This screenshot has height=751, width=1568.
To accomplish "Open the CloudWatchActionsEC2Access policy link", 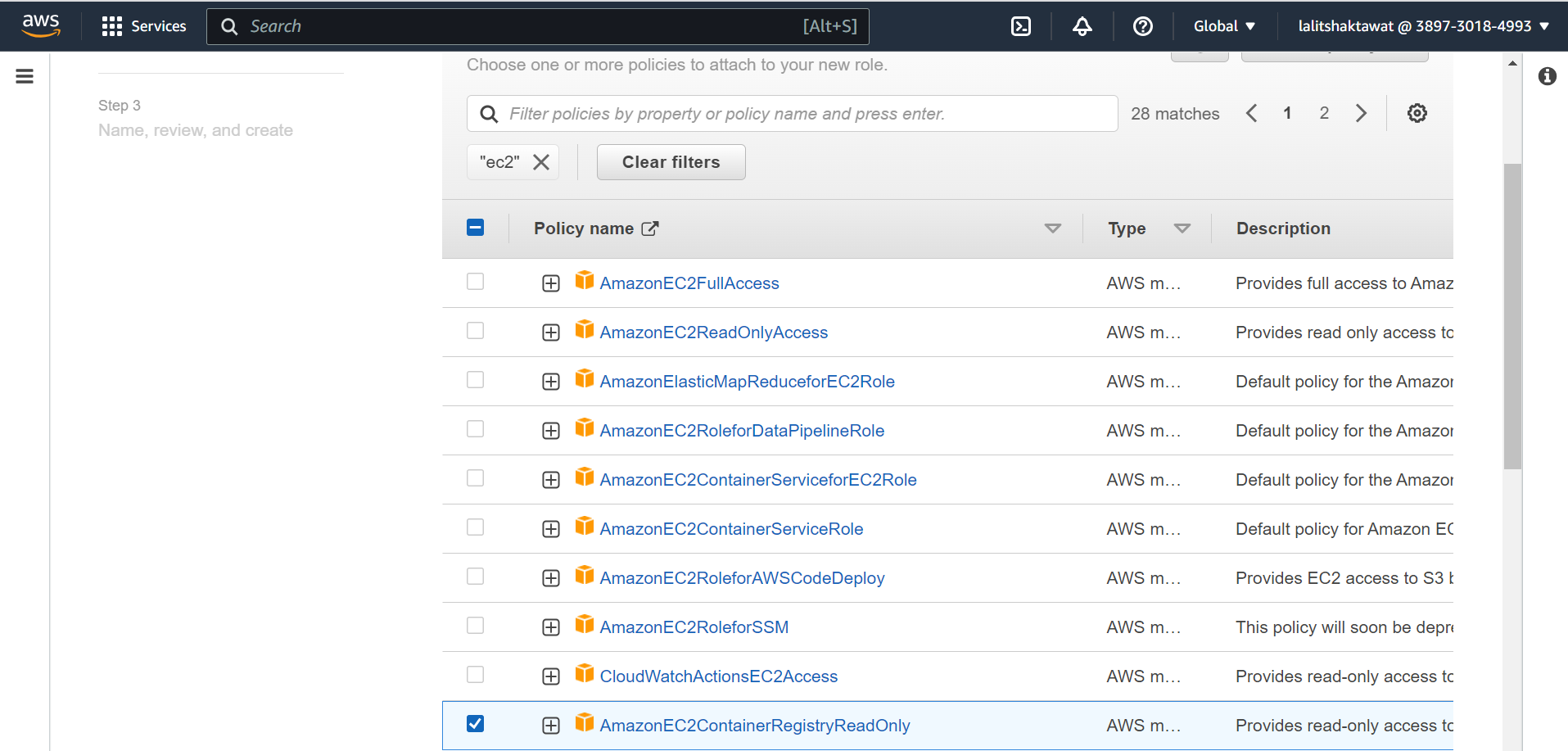I will point(719,676).
